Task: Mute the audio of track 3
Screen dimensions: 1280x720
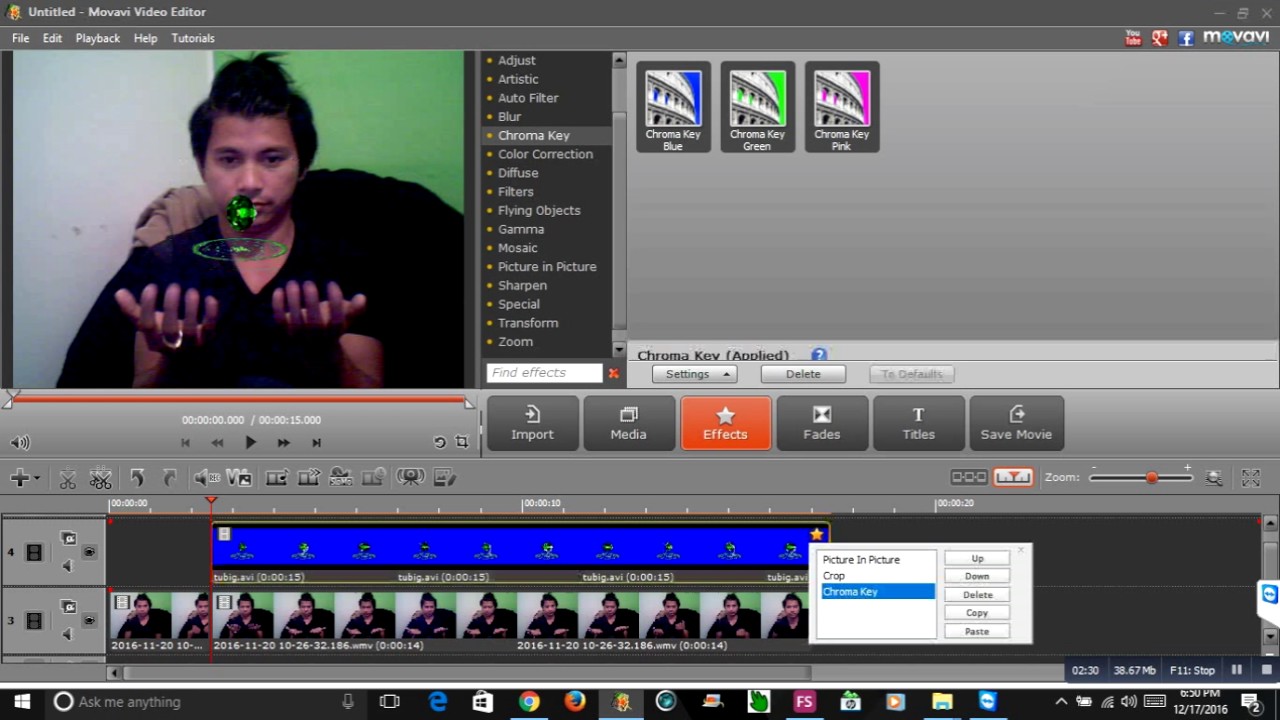Action: pos(68,634)
